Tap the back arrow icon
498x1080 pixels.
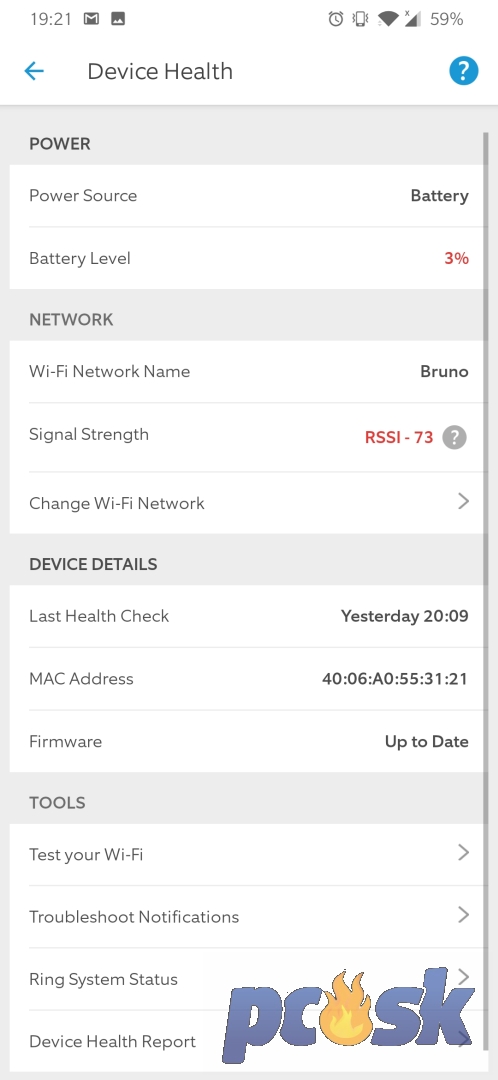tap(34, 71)
